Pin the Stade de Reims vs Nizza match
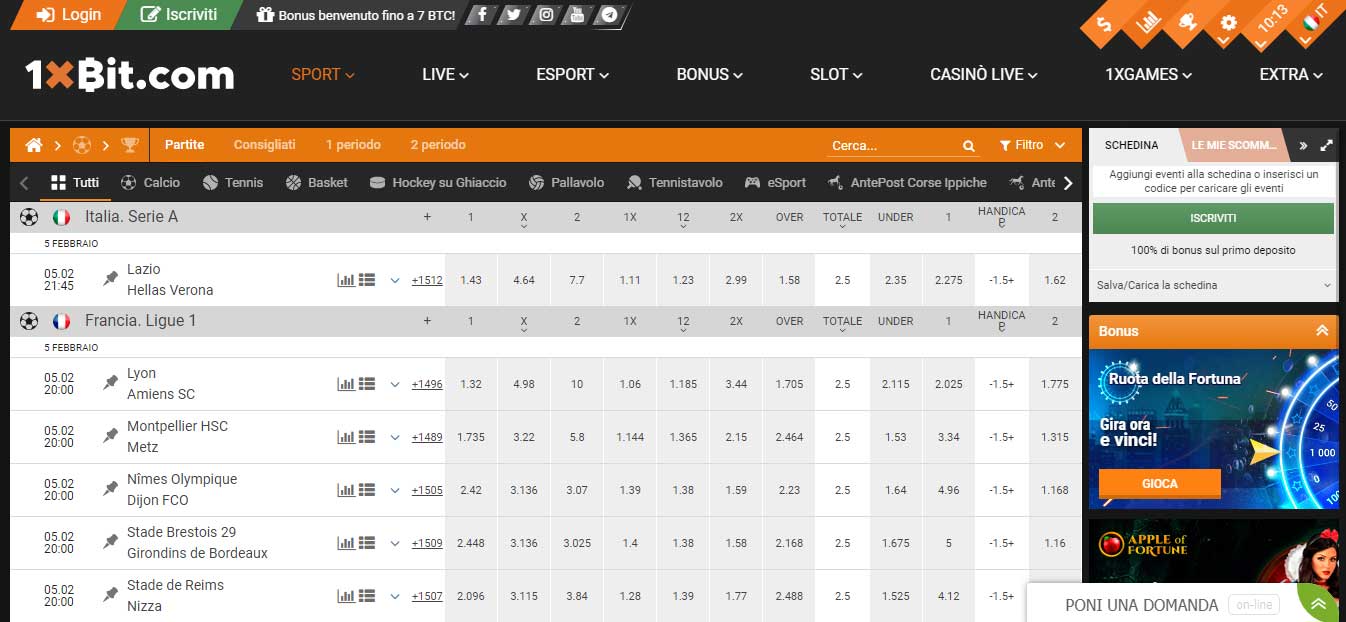This screenshot has height=622, width=1346. click(111, 596)
